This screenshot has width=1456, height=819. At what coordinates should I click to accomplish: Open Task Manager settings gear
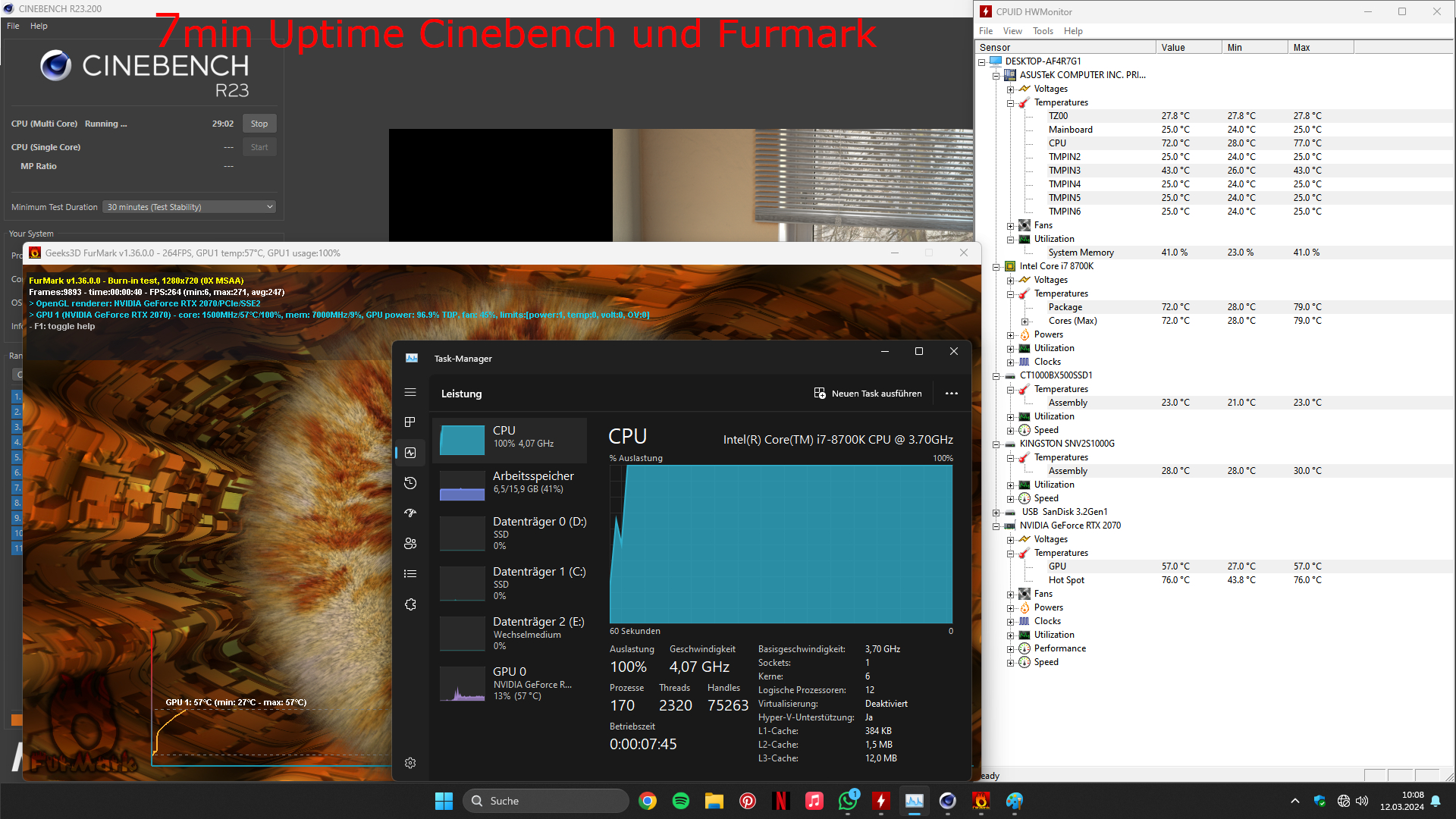pos(410,763)
